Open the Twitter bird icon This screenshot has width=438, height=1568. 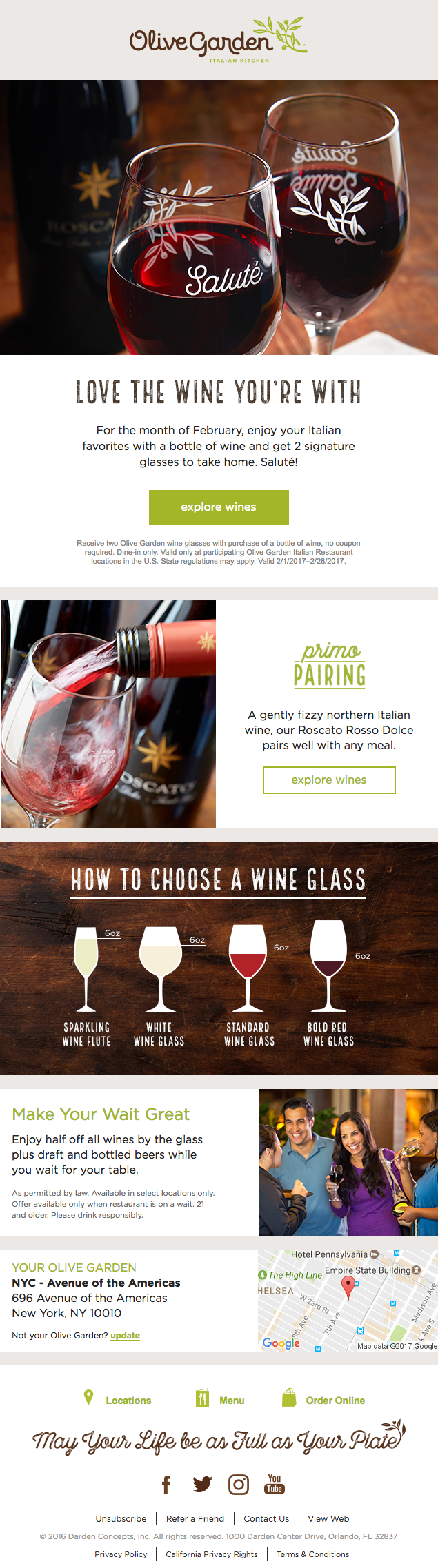[x=202, y=1484]
